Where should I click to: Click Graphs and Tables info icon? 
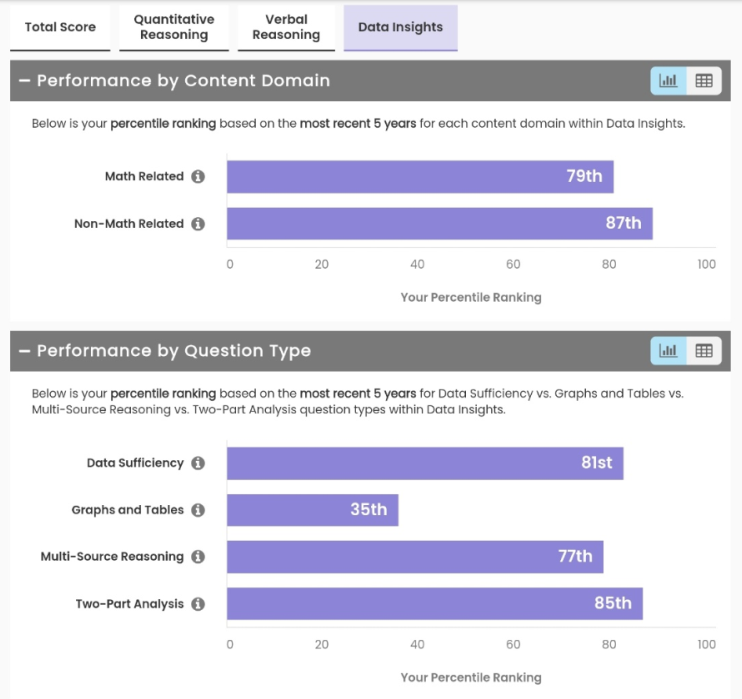coord(198,510)
